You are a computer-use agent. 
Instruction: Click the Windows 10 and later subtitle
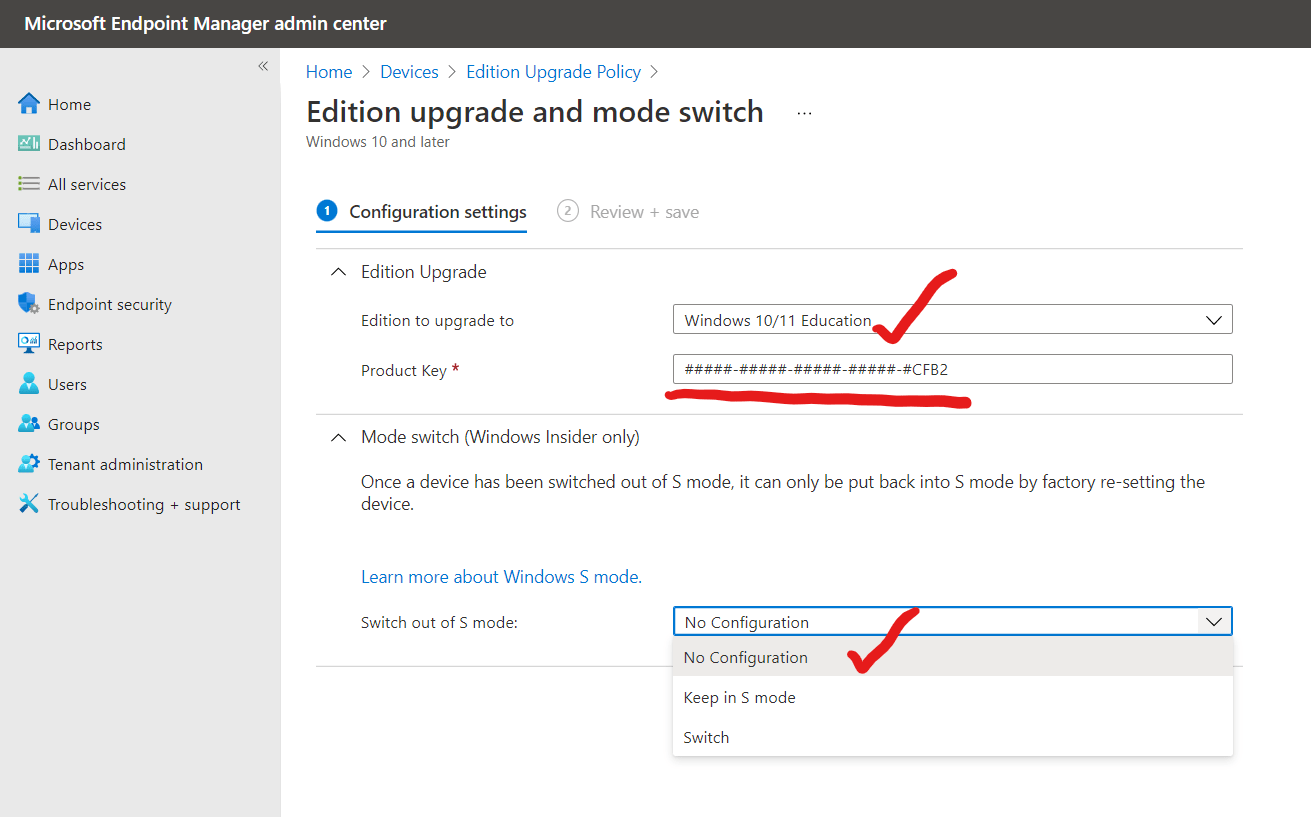(378, 142)
